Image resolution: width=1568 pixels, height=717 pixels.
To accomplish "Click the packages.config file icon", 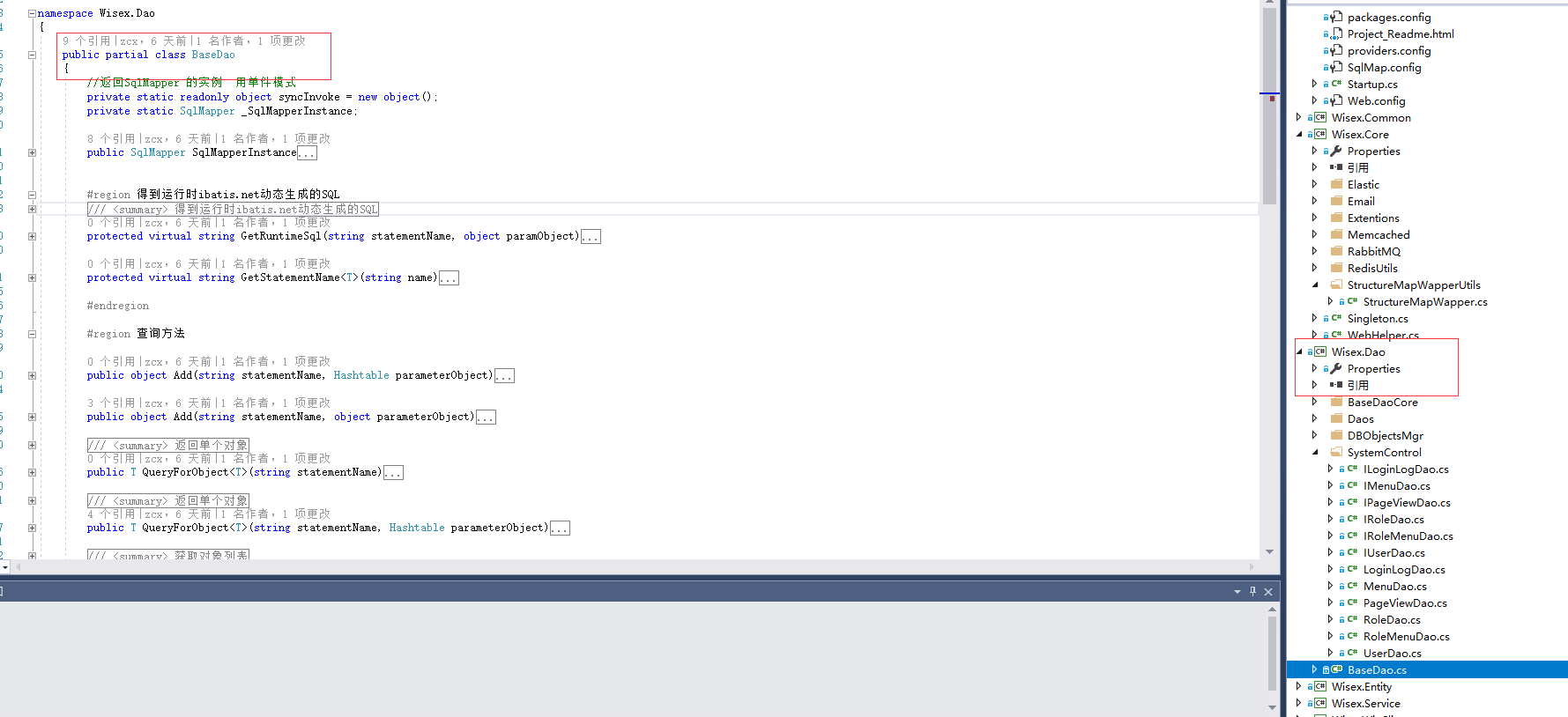I will click(1336, 17).
